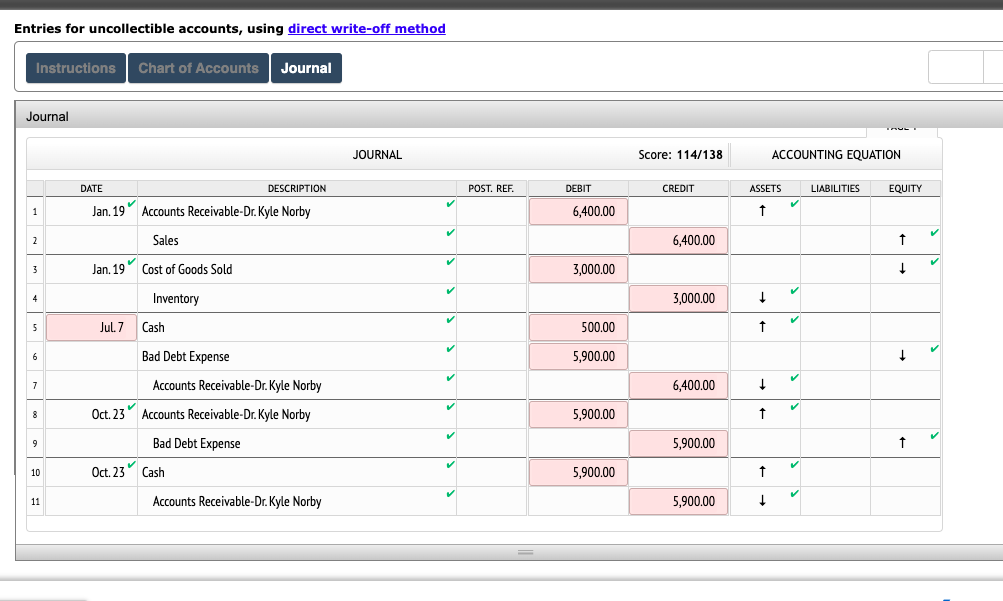Click the down arrow under Assets on row 7
Image resolution: width=1003 pixels, height=601 pixels.
point(763,385)
